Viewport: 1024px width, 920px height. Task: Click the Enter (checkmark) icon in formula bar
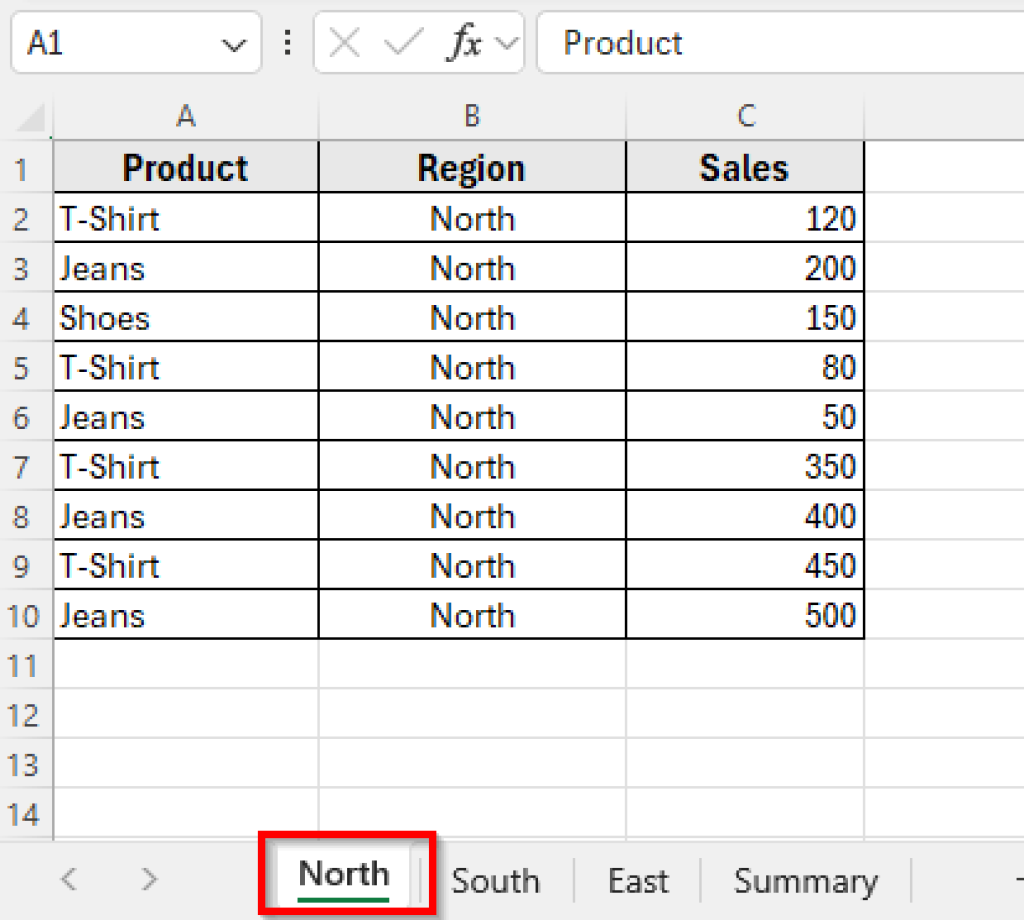[400, 42]
